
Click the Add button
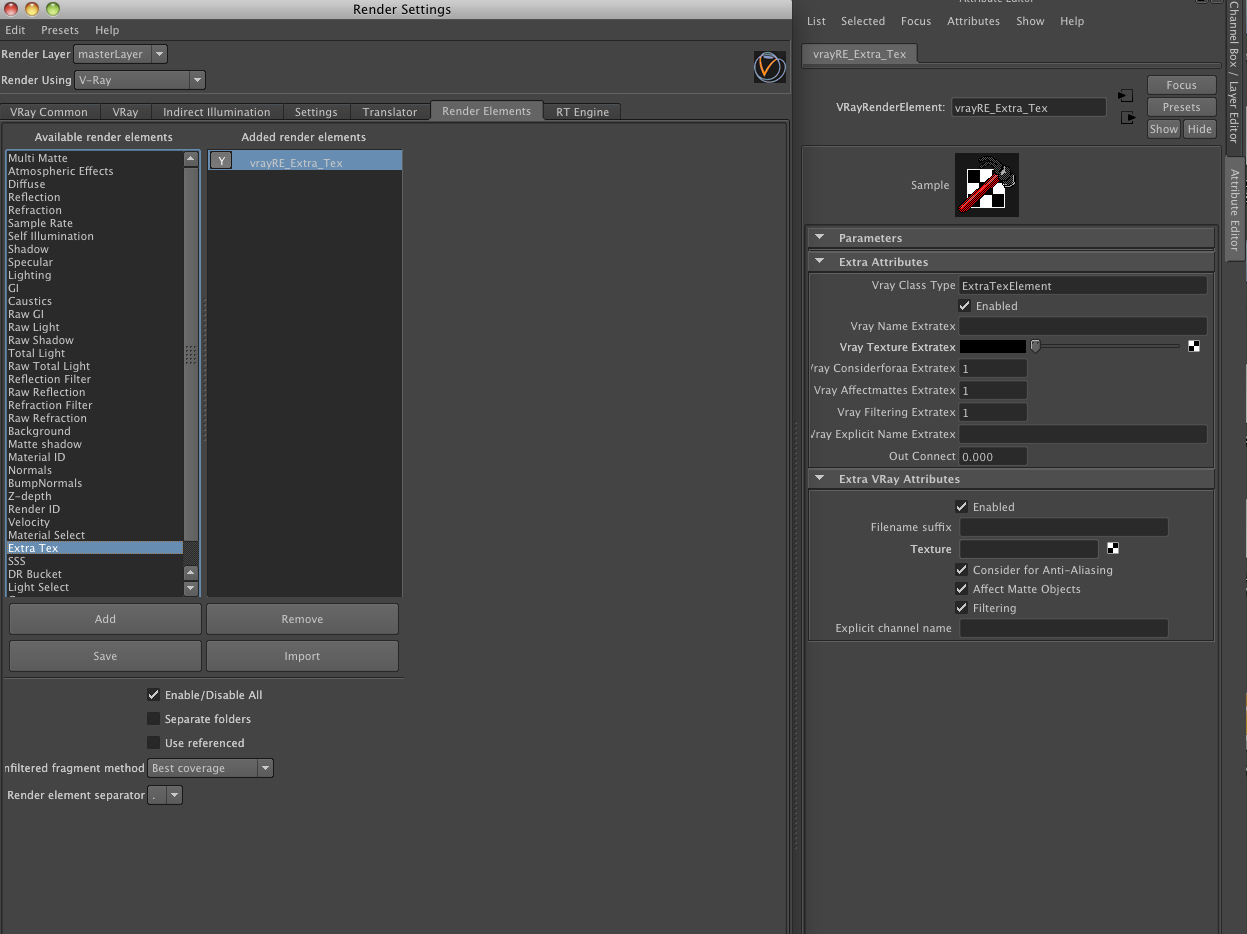point(105,619)
